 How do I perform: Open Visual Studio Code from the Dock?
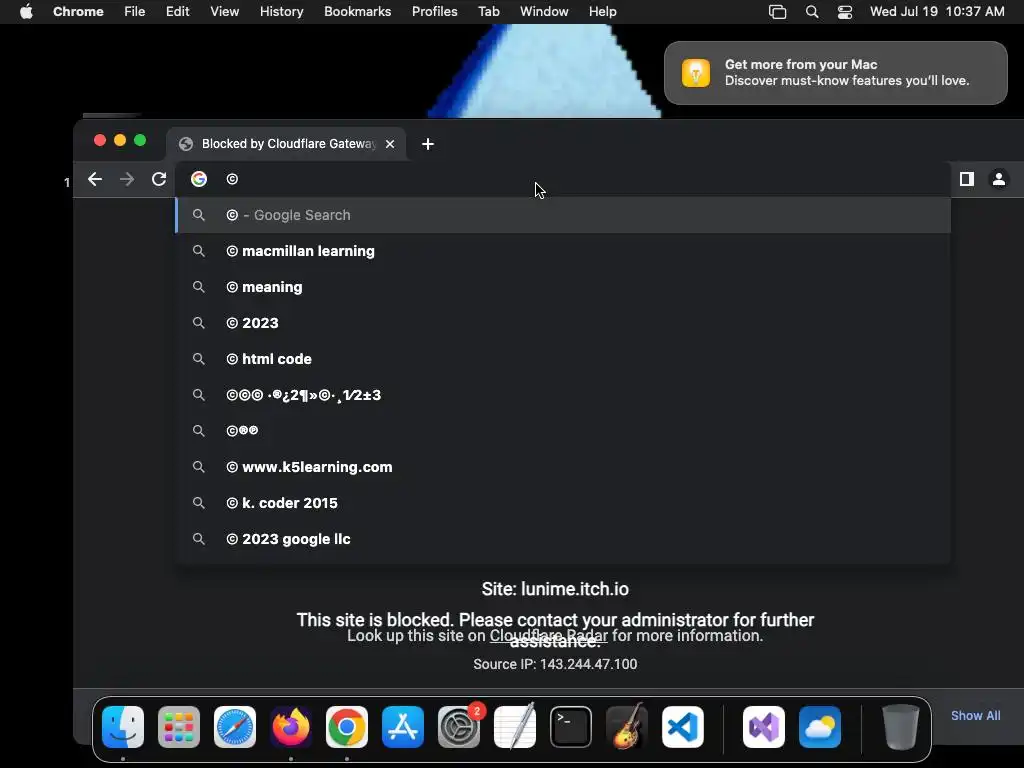(x=683, y=727)
